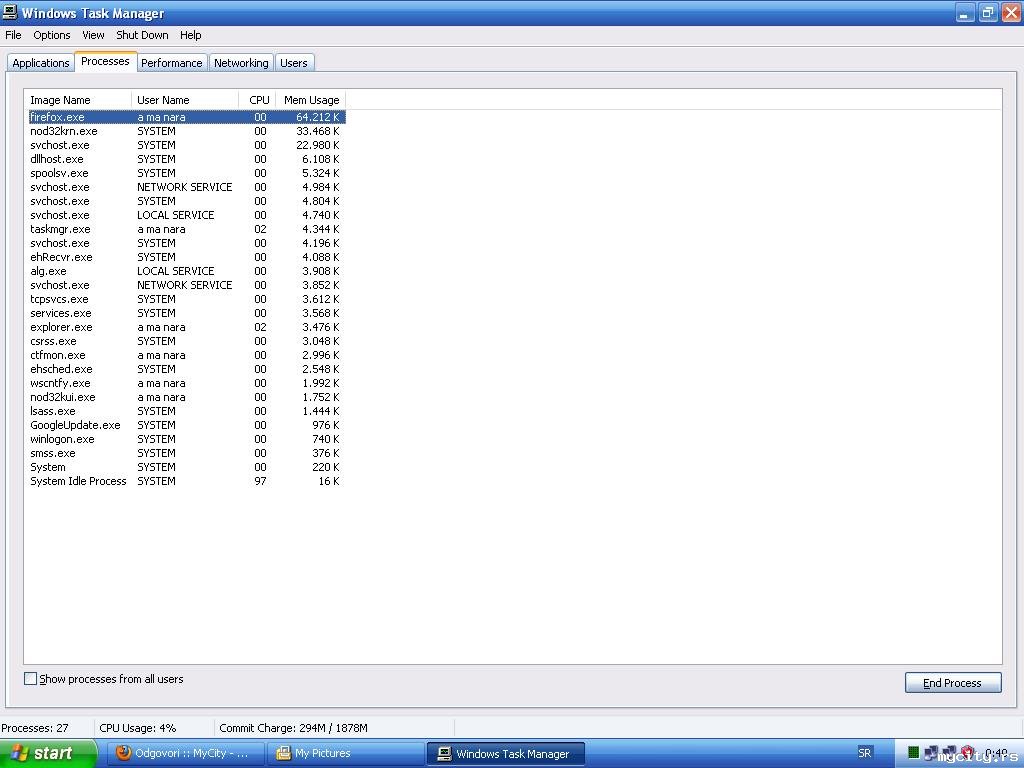This screenshot has width=1024, height=768.
Task: Click the green CPU meter tray icon
Action: tap(914, 753)
